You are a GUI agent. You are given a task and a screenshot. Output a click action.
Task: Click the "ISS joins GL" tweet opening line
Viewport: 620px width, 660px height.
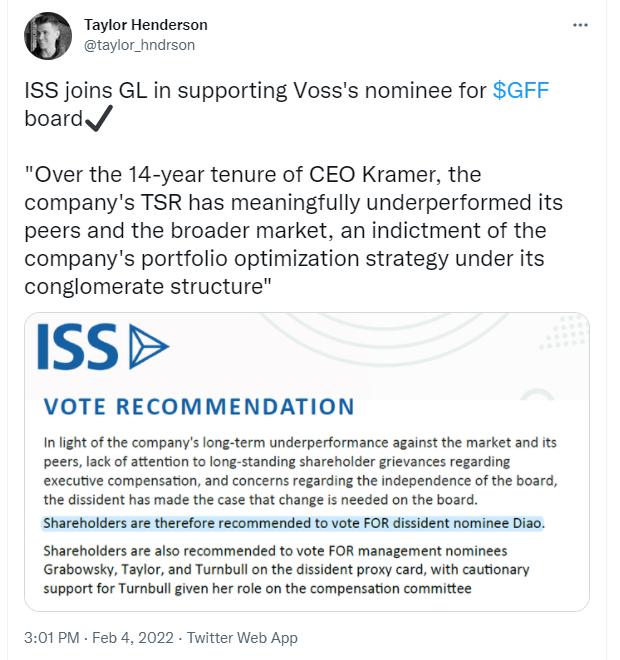tap(257, 91)
